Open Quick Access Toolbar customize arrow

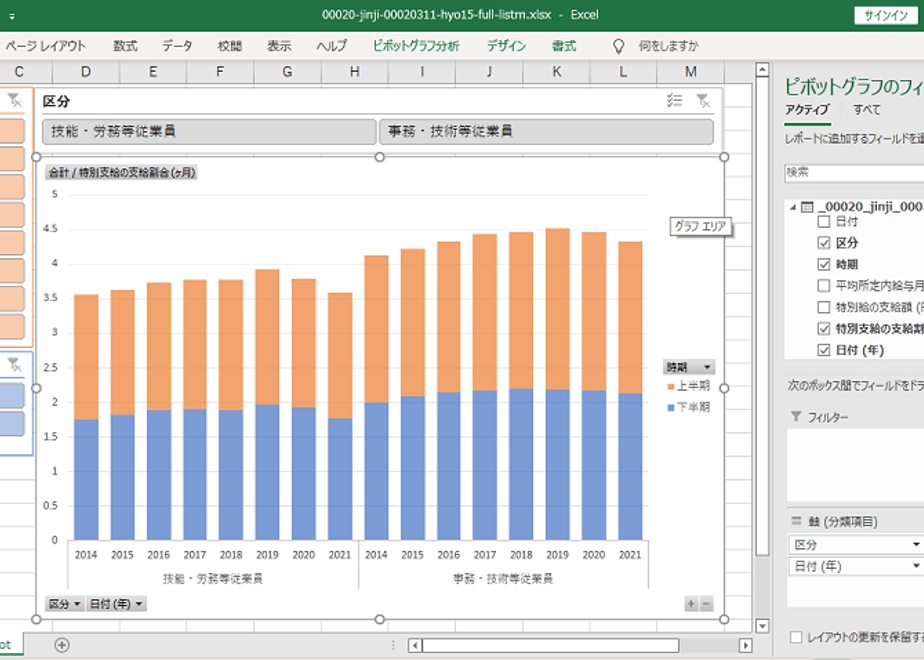click(12, 16)
